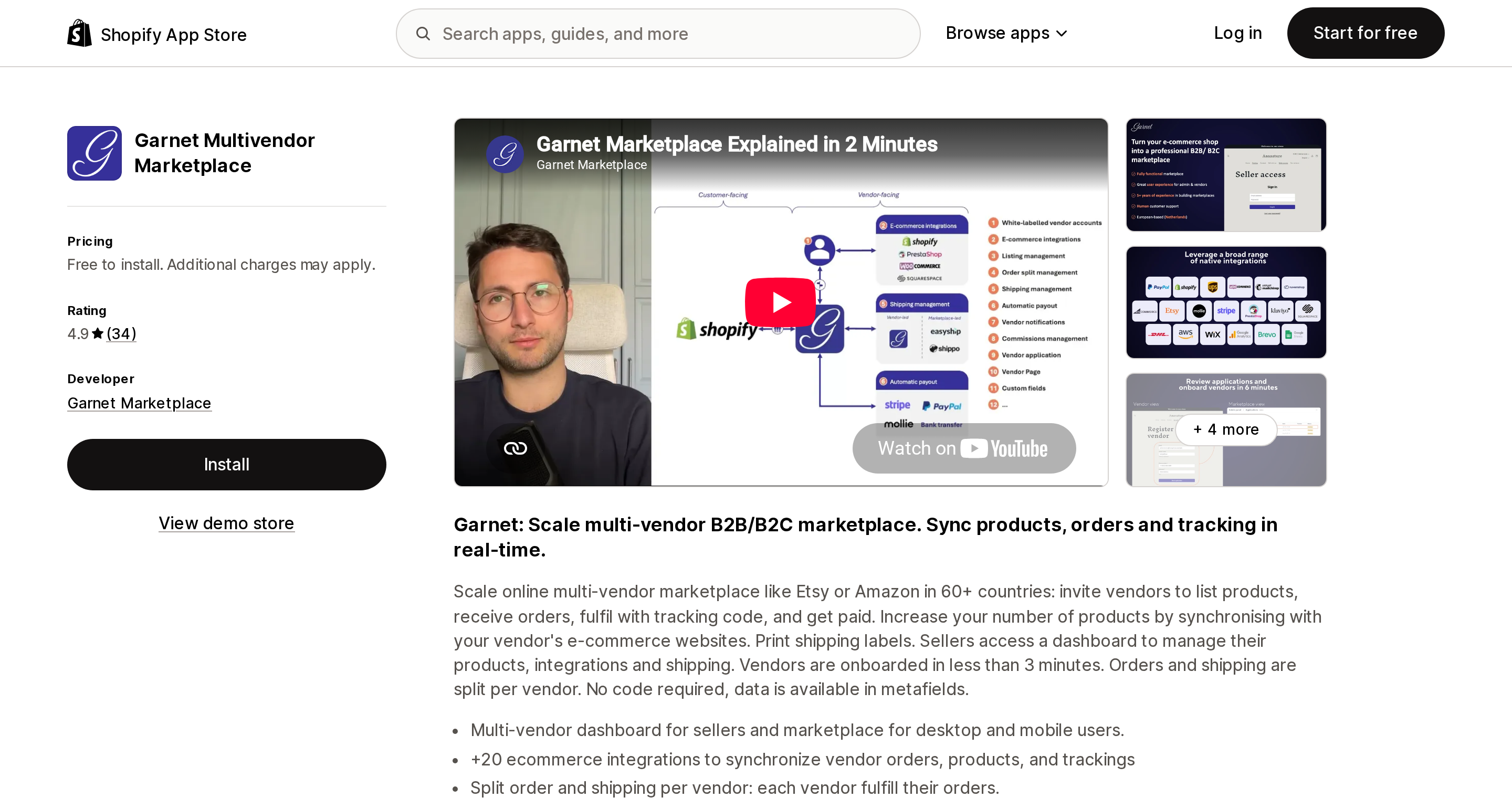Open the video title link
1512x798 pixels.
pyautogui.click(x=737, y=144)
